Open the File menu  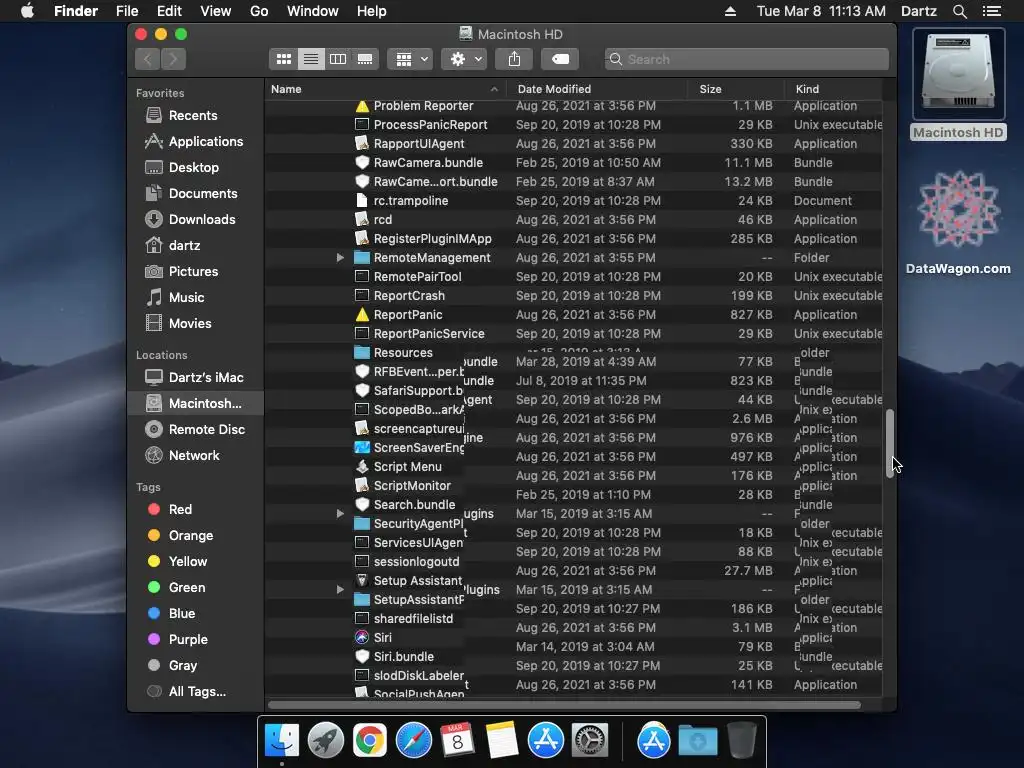click(127, 11)
